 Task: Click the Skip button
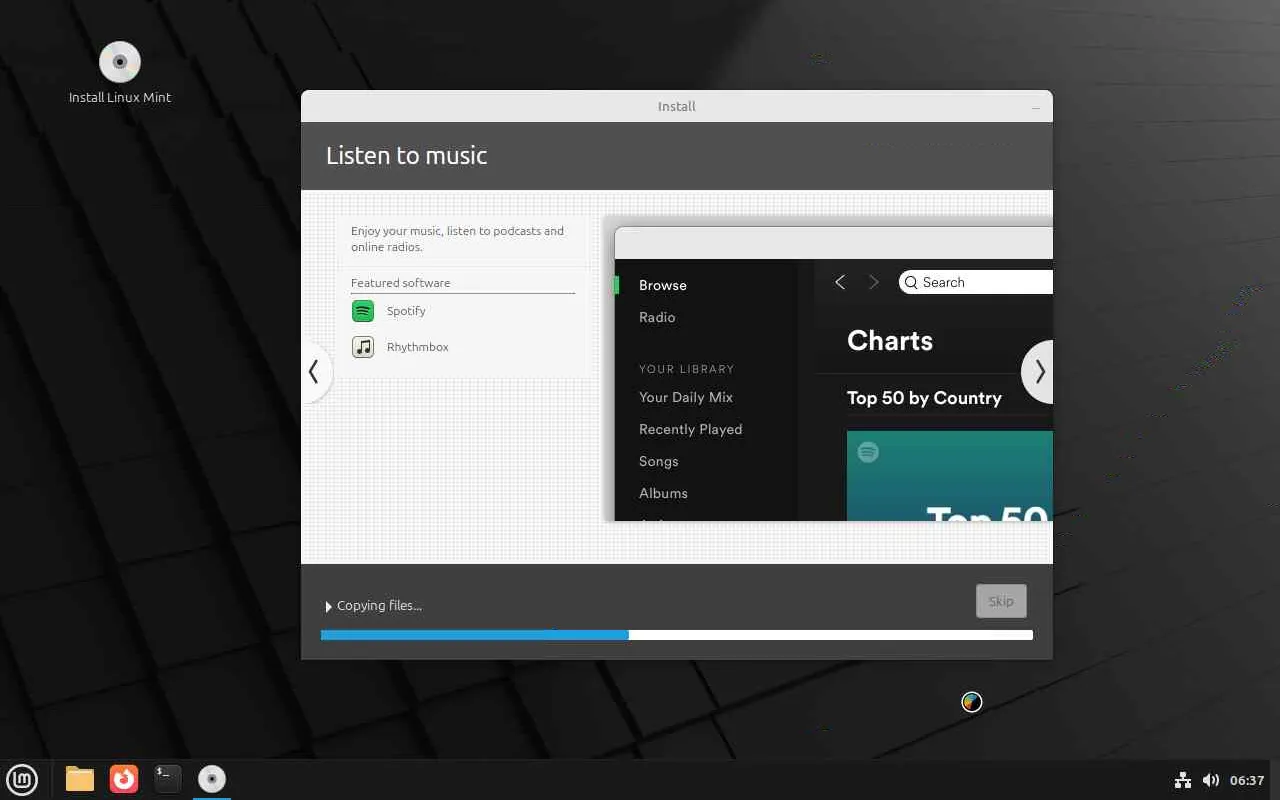pyautogui.click(x=1001, y=601)
